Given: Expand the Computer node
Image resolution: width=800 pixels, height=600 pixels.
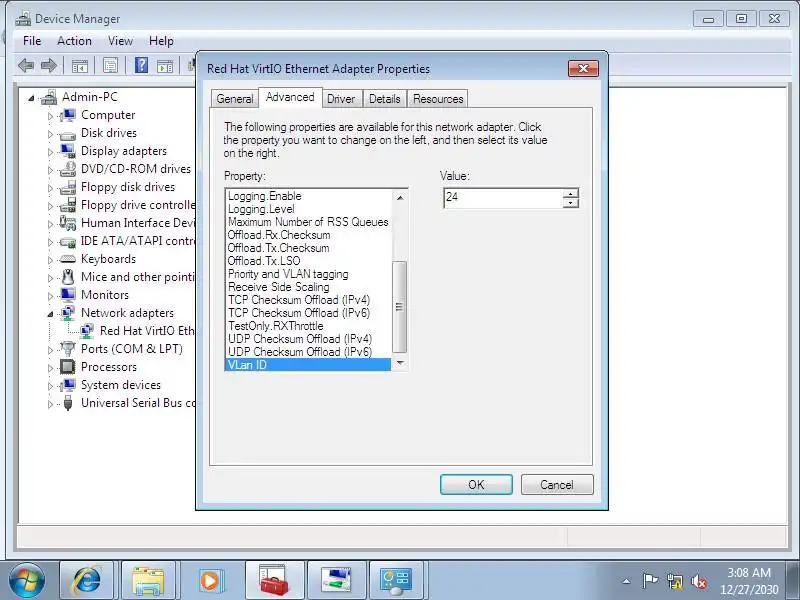Looking at the screenshot, I should coord(50,116).
